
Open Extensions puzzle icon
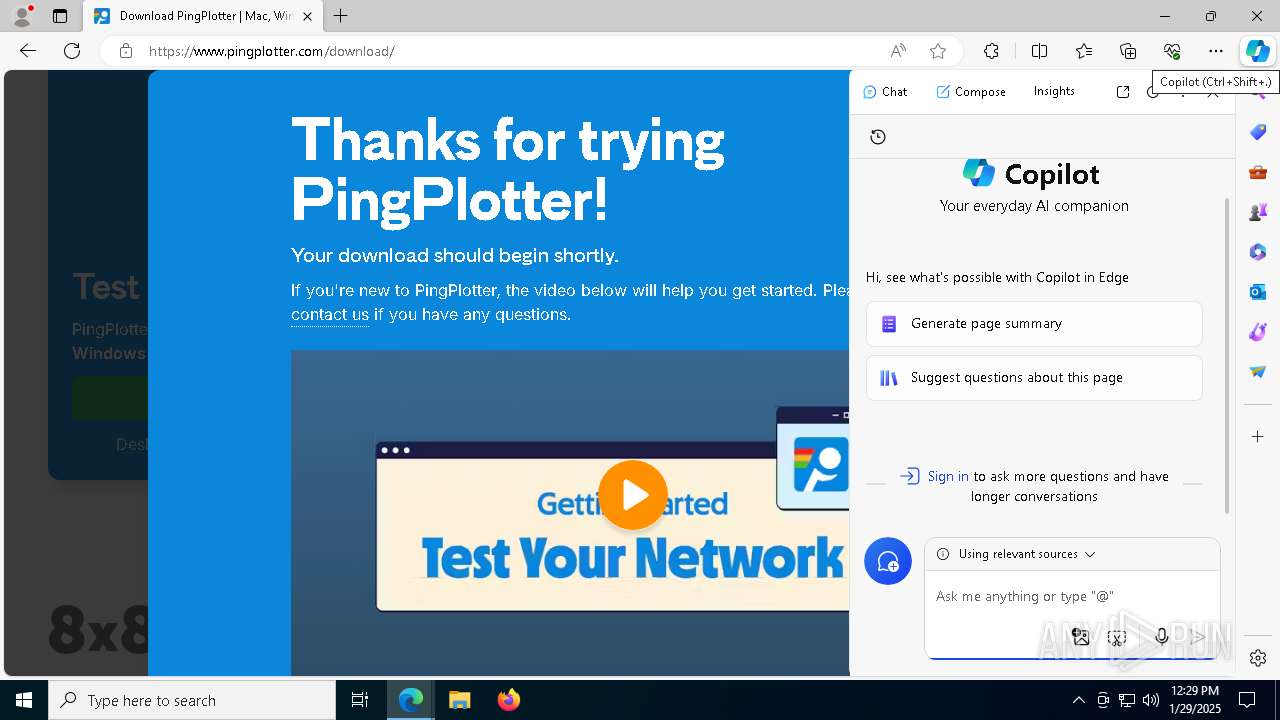pyautogui.click(x=991, y=51)
